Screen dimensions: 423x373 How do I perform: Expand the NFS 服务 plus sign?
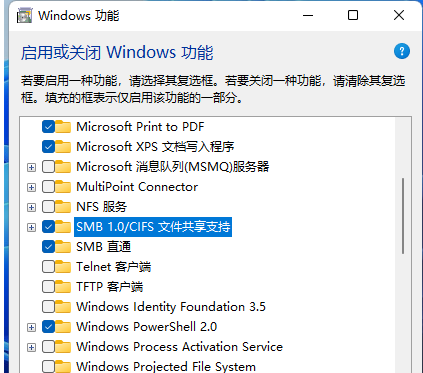click(31, 207)
